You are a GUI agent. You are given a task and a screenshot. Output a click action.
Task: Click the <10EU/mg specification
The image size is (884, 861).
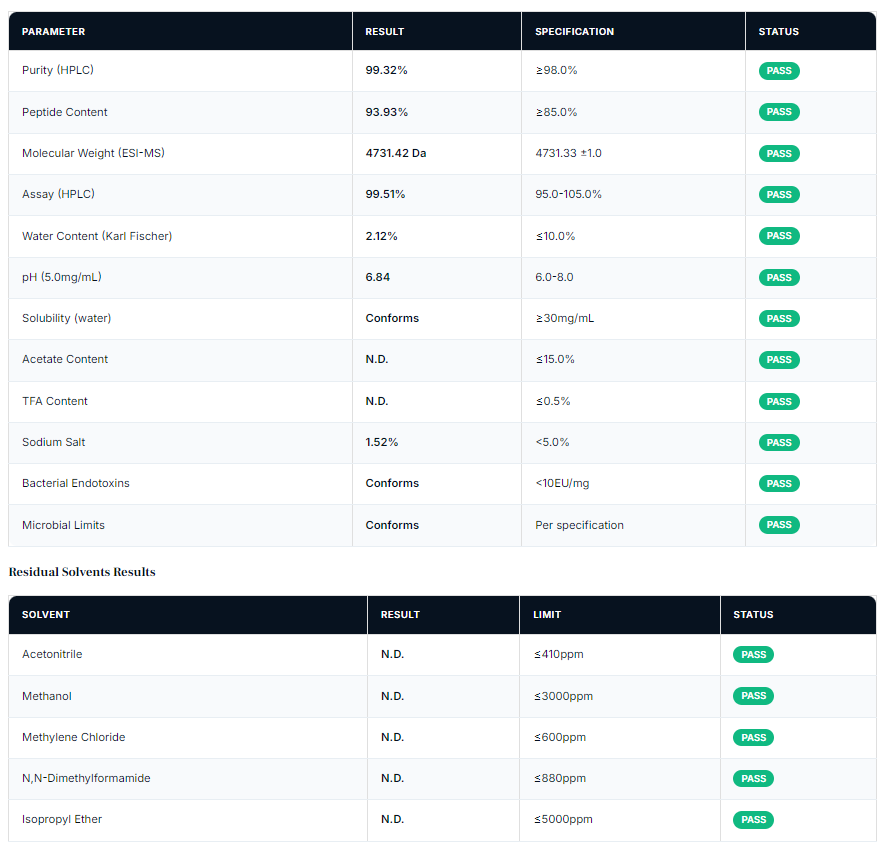pyautogui.click(x=562, y=483)
